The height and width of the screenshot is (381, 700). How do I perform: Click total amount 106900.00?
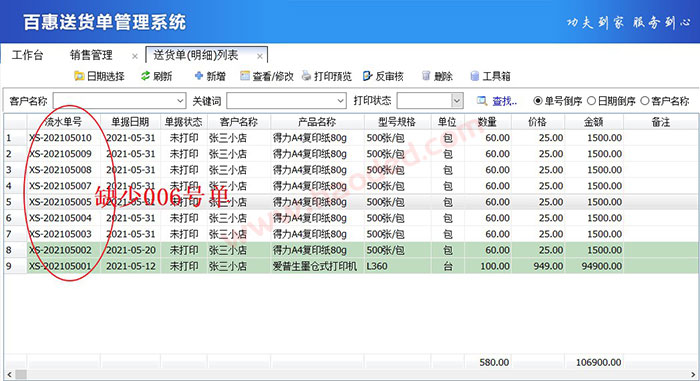598,362
